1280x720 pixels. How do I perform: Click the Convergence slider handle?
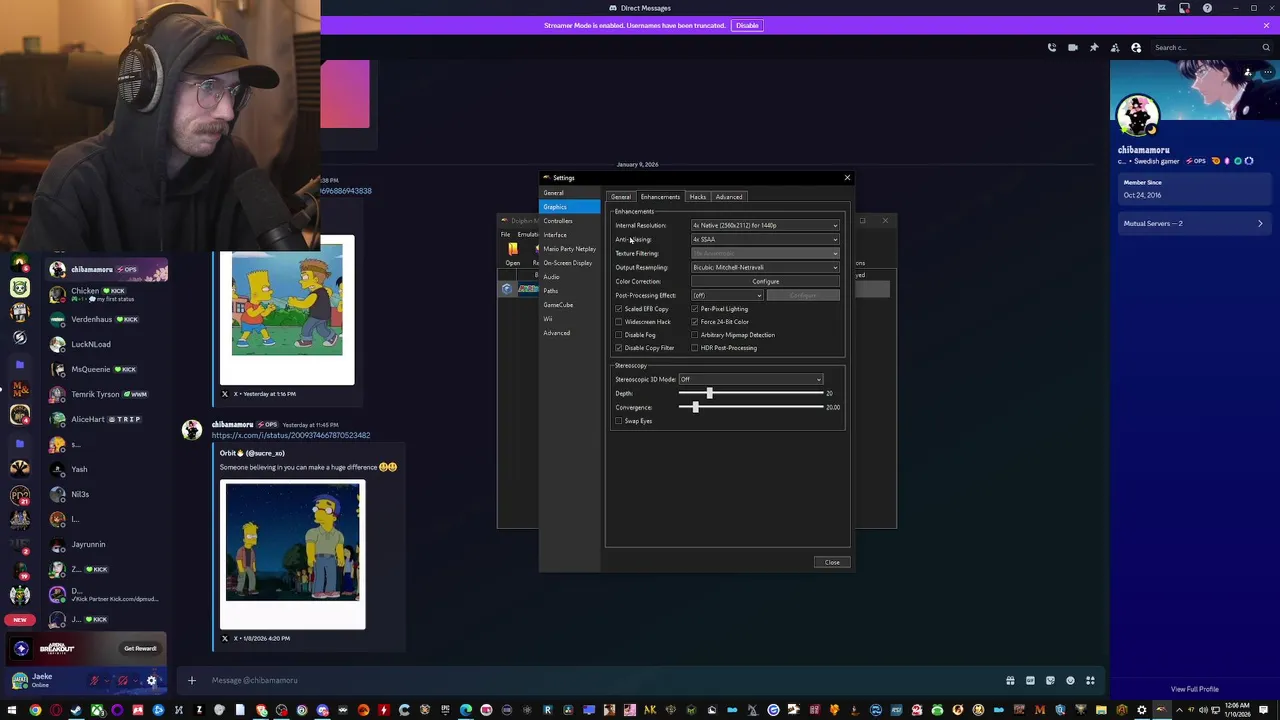coord(695,407)
